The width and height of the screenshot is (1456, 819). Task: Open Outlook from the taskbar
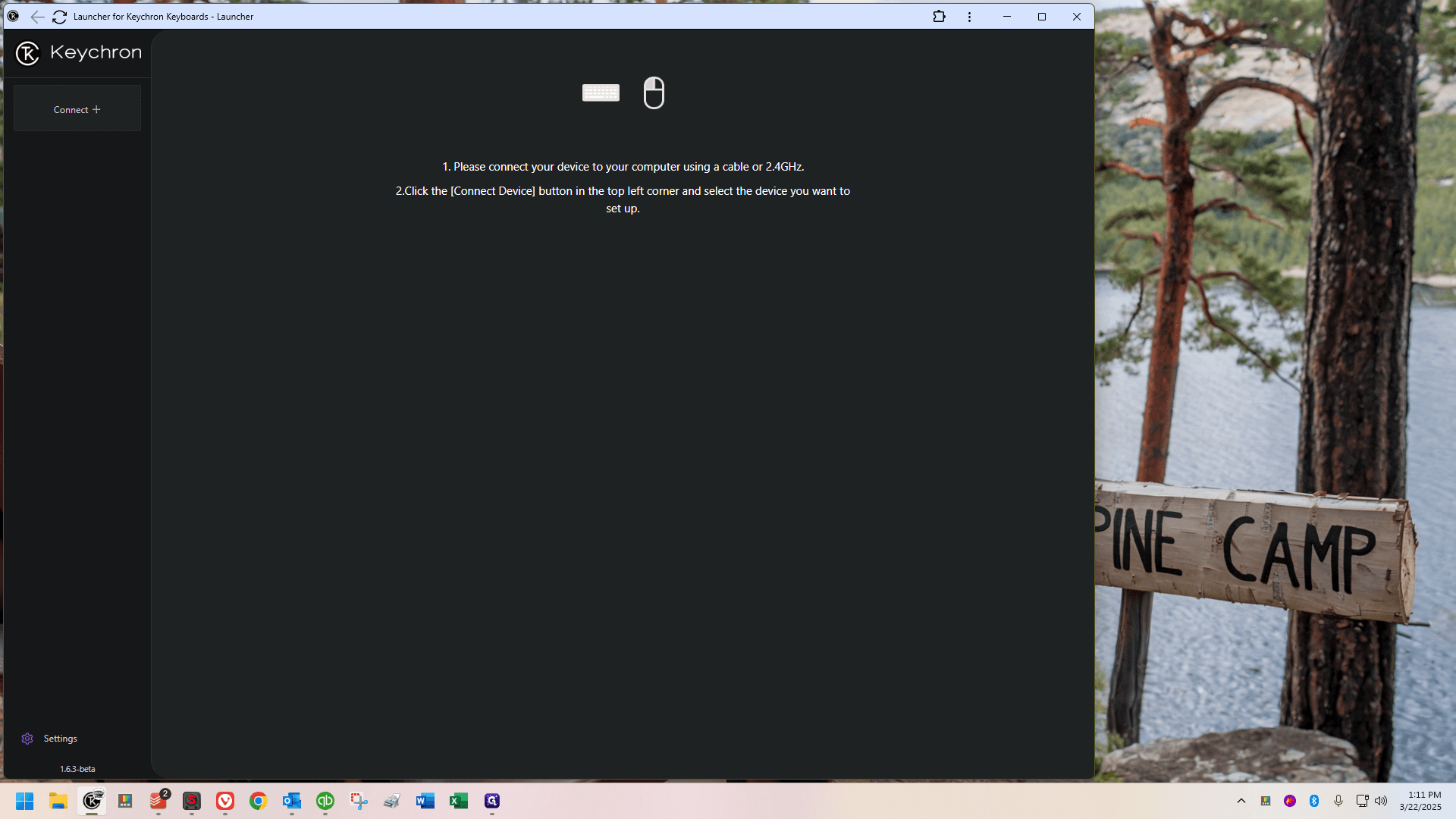coord(292,801)
